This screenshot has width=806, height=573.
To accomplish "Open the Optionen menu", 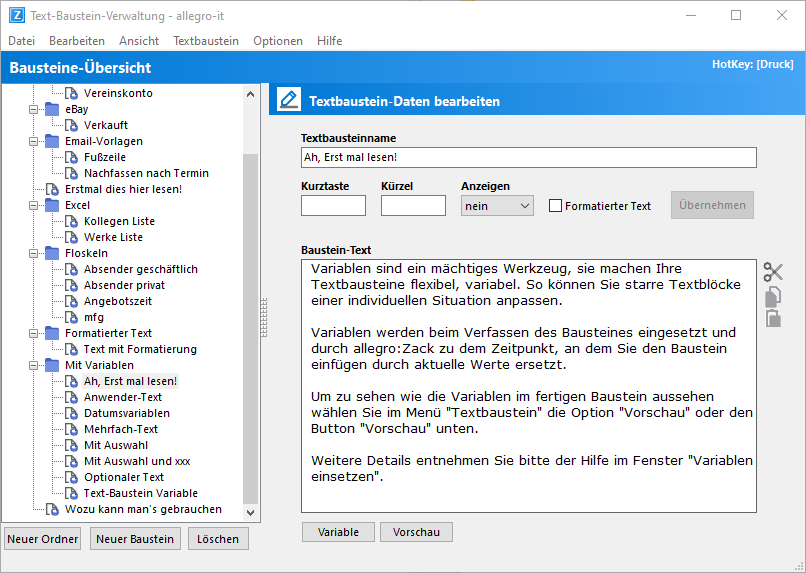I will (278, 41).
